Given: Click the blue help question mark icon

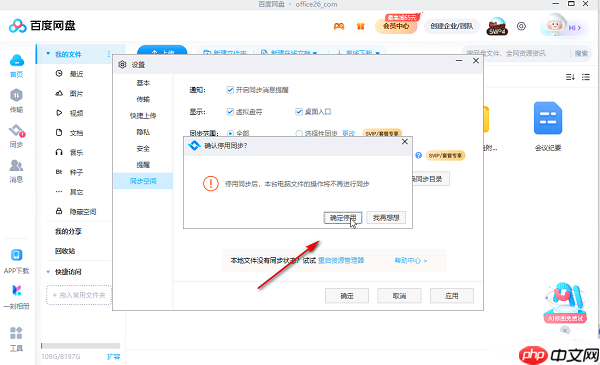Looking at the screenshot, I should point(418,155).
